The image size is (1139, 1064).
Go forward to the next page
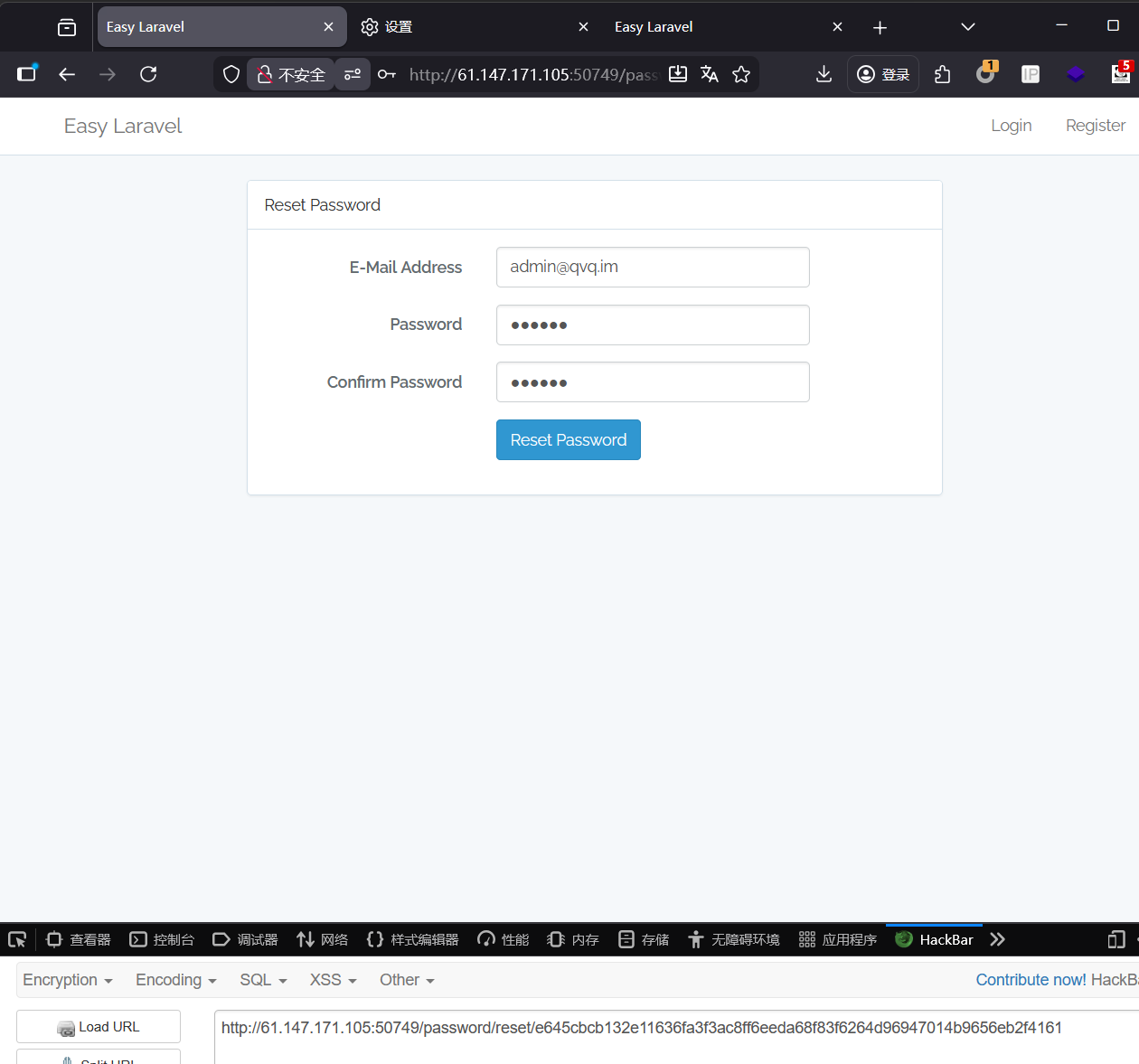pyautogui.click(x=108, y=74)
